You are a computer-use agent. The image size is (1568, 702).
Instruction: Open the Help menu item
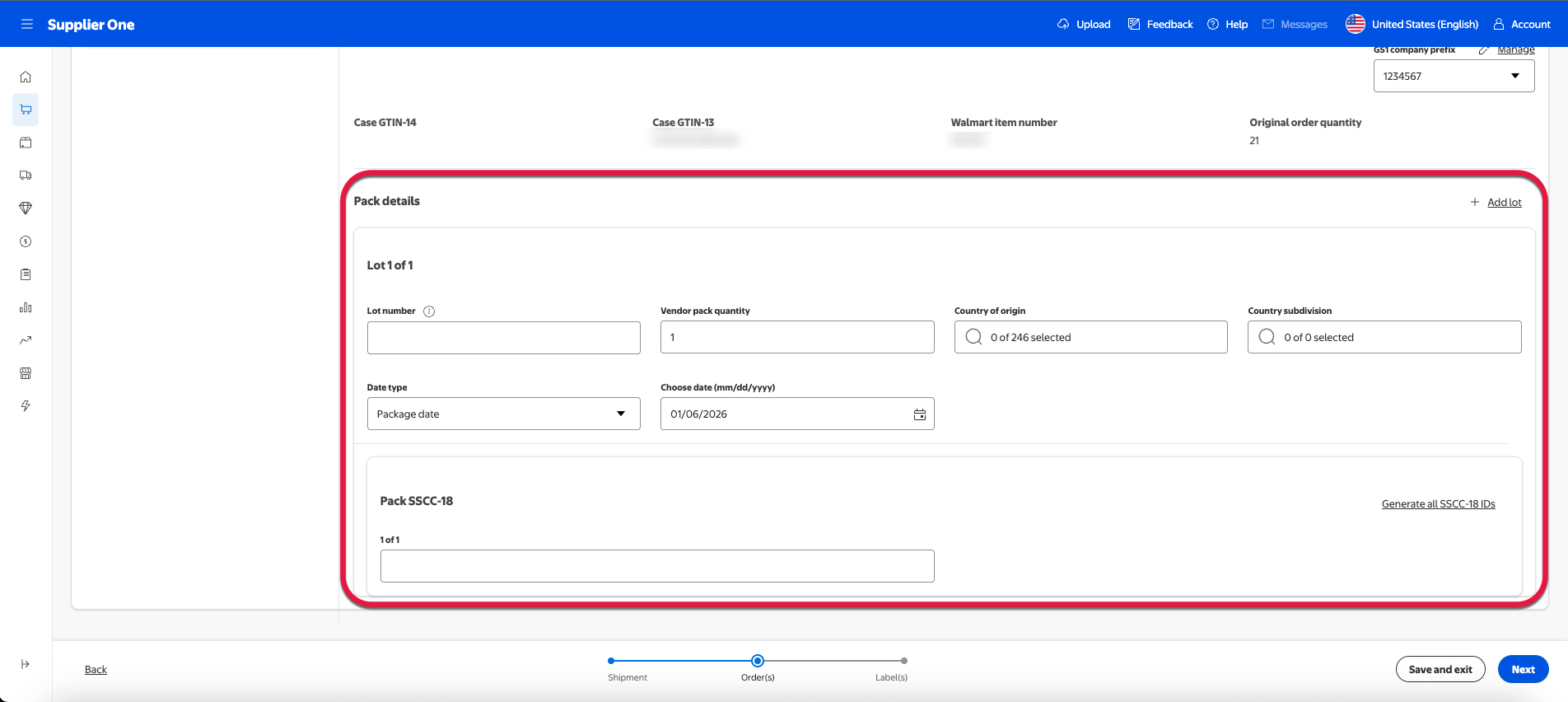click(x=1227, y=24)
